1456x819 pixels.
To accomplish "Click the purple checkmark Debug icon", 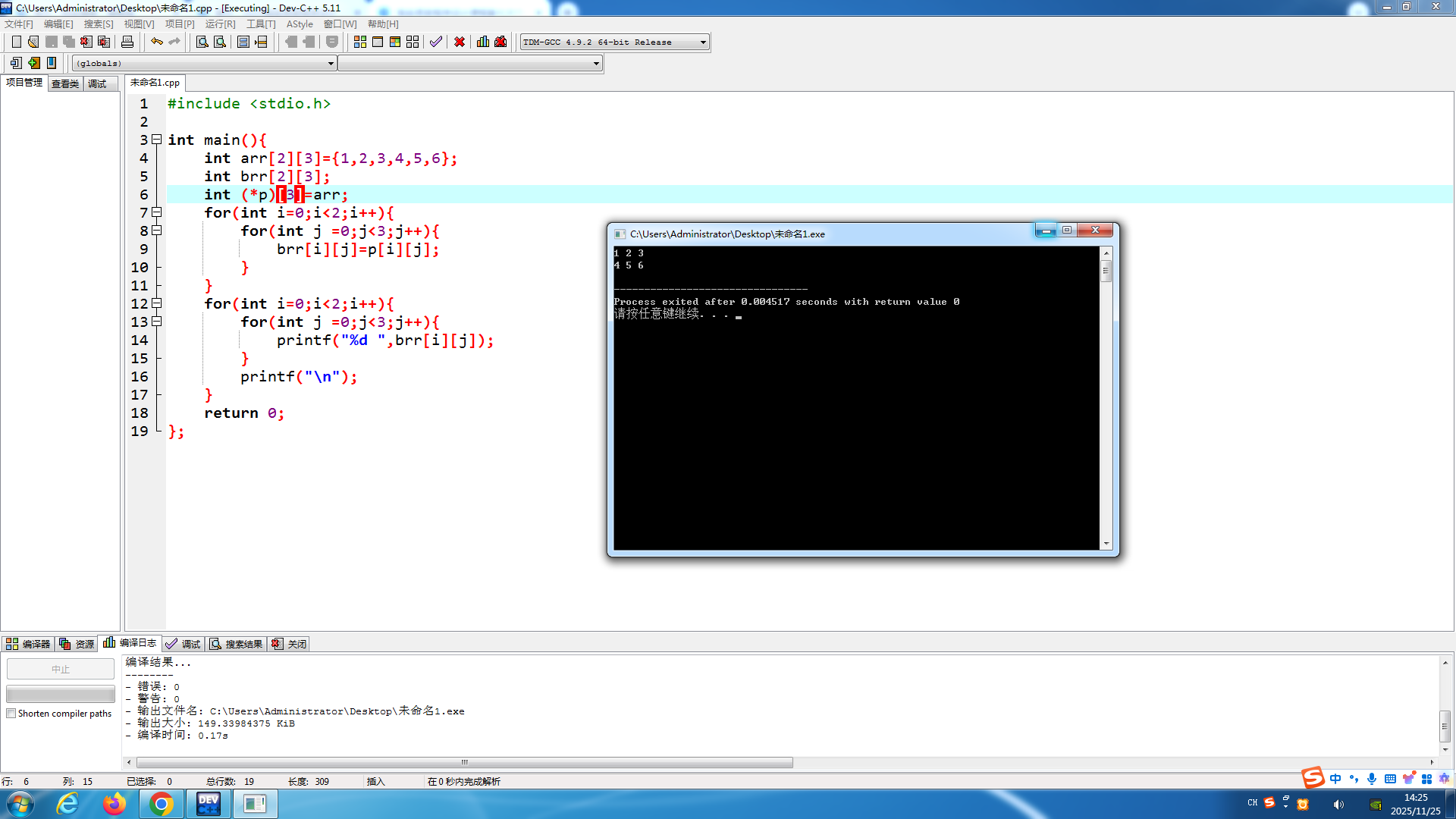I will (435, 42).
